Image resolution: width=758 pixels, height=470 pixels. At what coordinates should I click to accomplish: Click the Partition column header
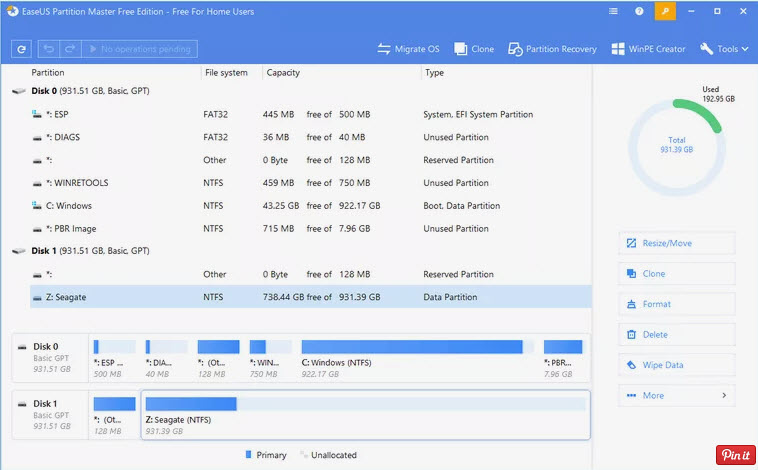click(48, 73)
